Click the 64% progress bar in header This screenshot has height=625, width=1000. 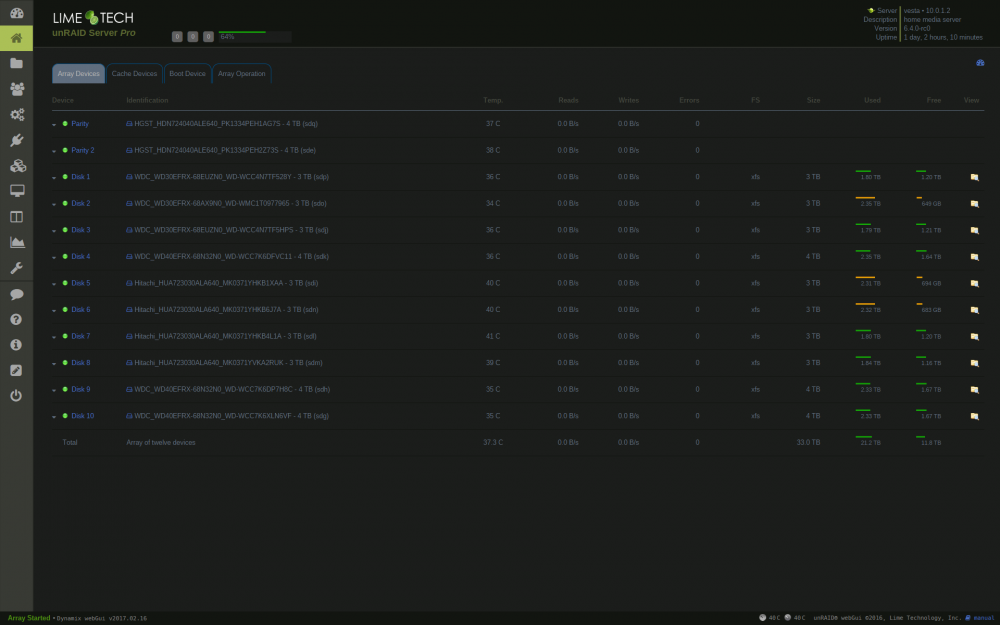(x=254, y=36)
